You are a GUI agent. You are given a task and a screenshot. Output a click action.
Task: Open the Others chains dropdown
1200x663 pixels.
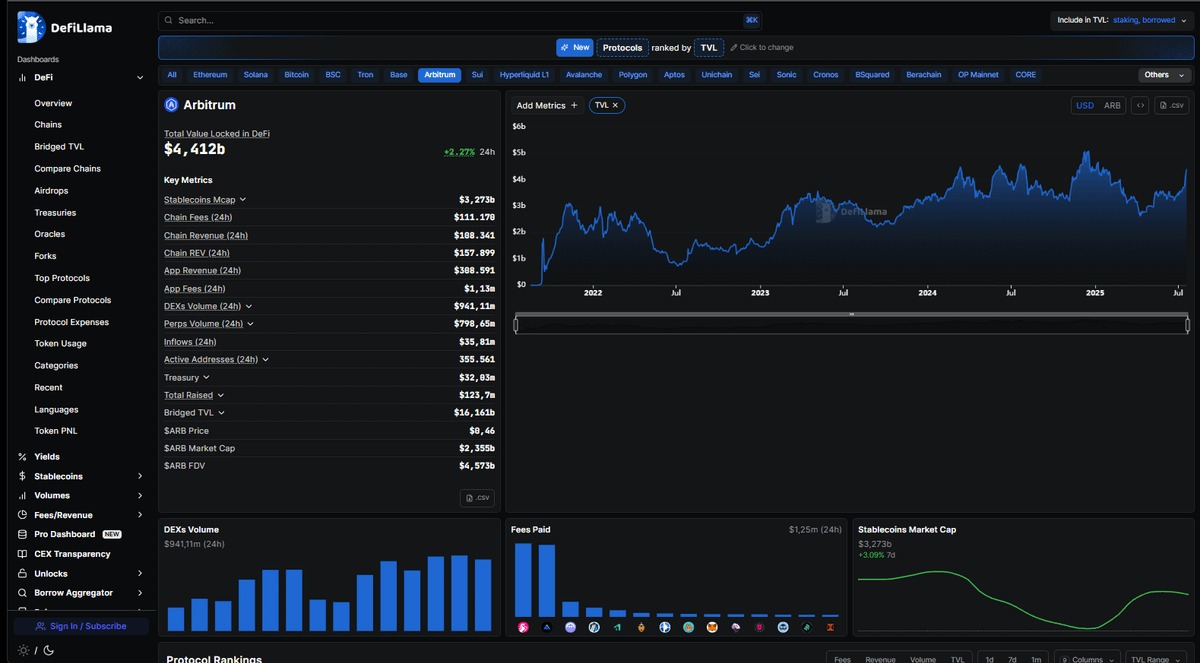point(1164,75)
